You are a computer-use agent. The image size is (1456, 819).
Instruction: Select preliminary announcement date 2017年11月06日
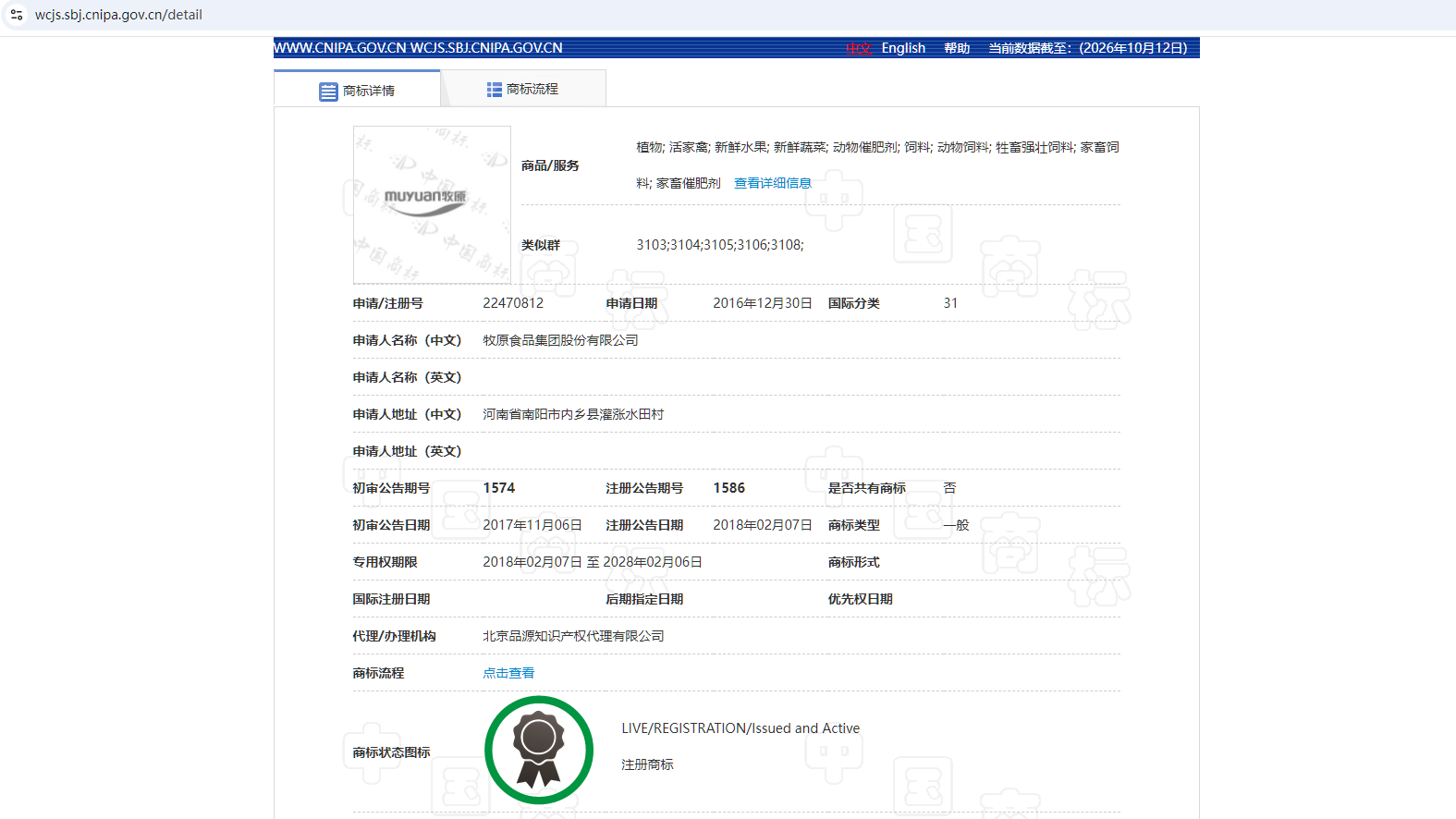532,525
